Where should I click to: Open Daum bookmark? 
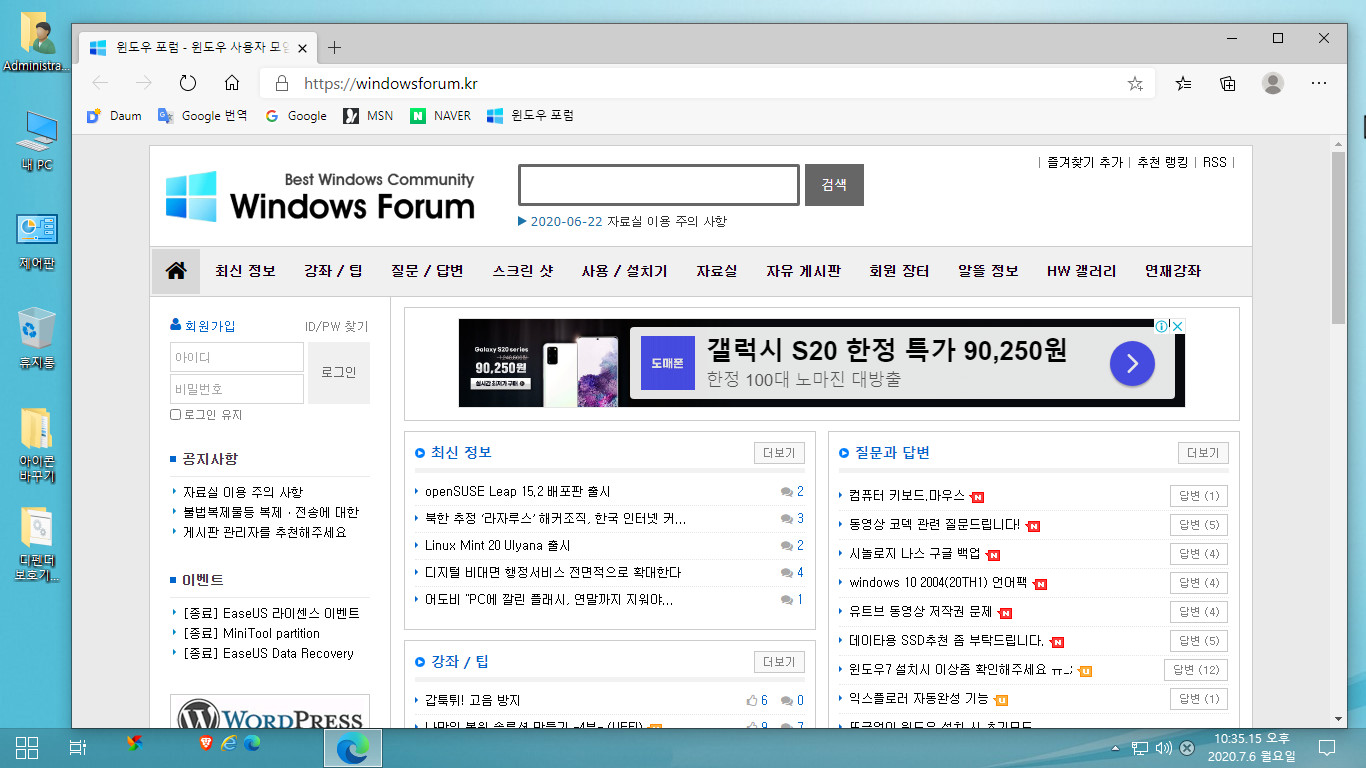(114, 116)
